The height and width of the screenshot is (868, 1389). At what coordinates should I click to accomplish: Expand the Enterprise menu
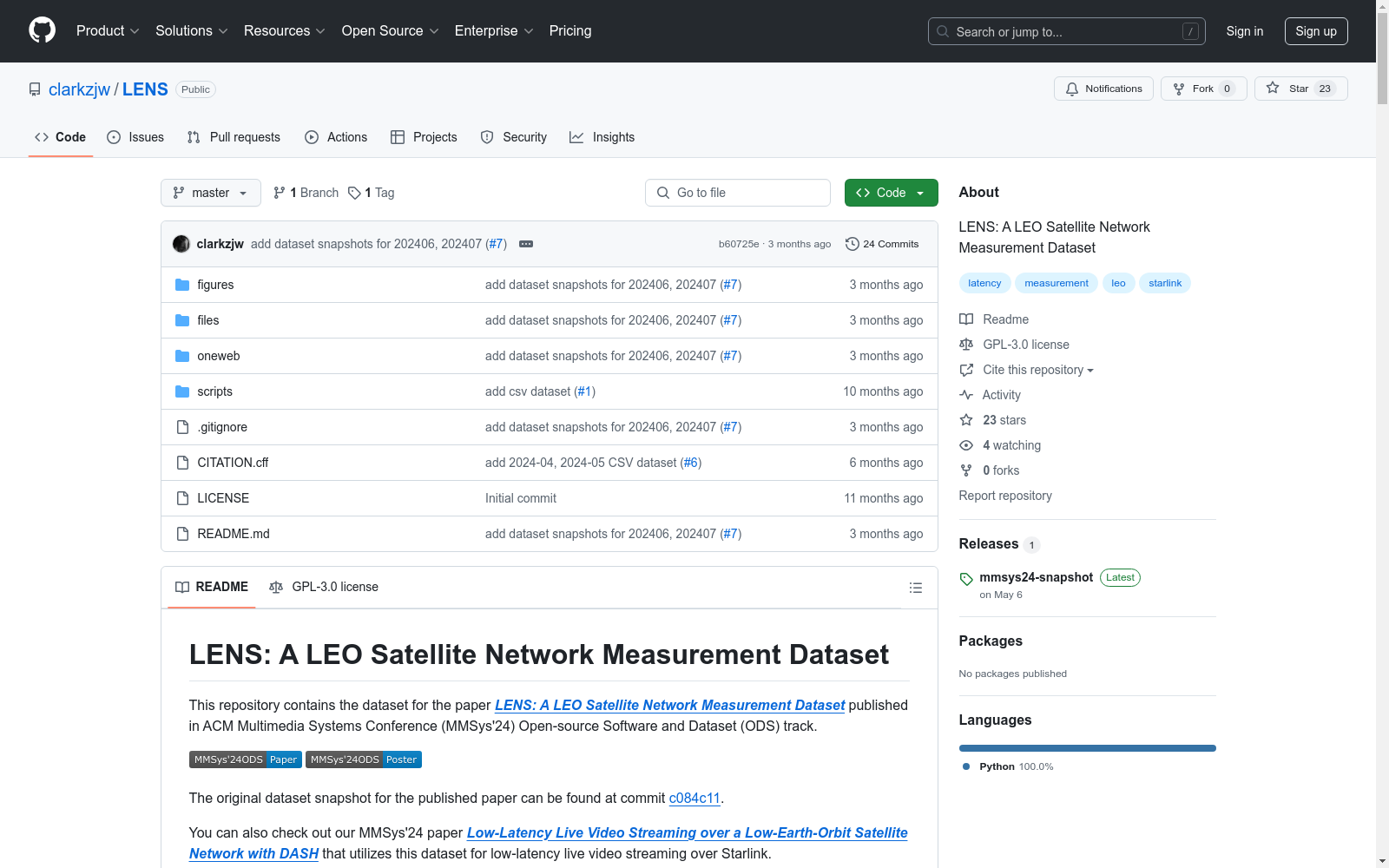point(494,30)
